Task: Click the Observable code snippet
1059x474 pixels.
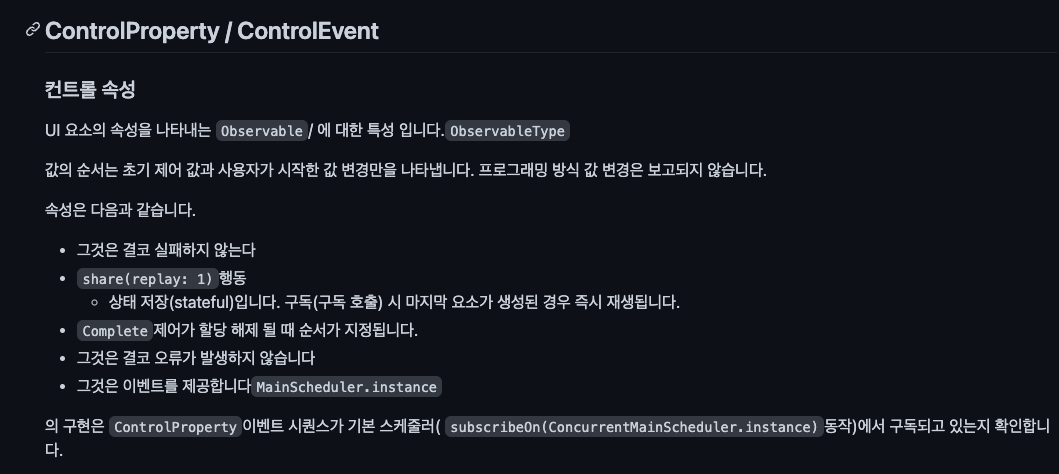Action: tap(261, 131)
